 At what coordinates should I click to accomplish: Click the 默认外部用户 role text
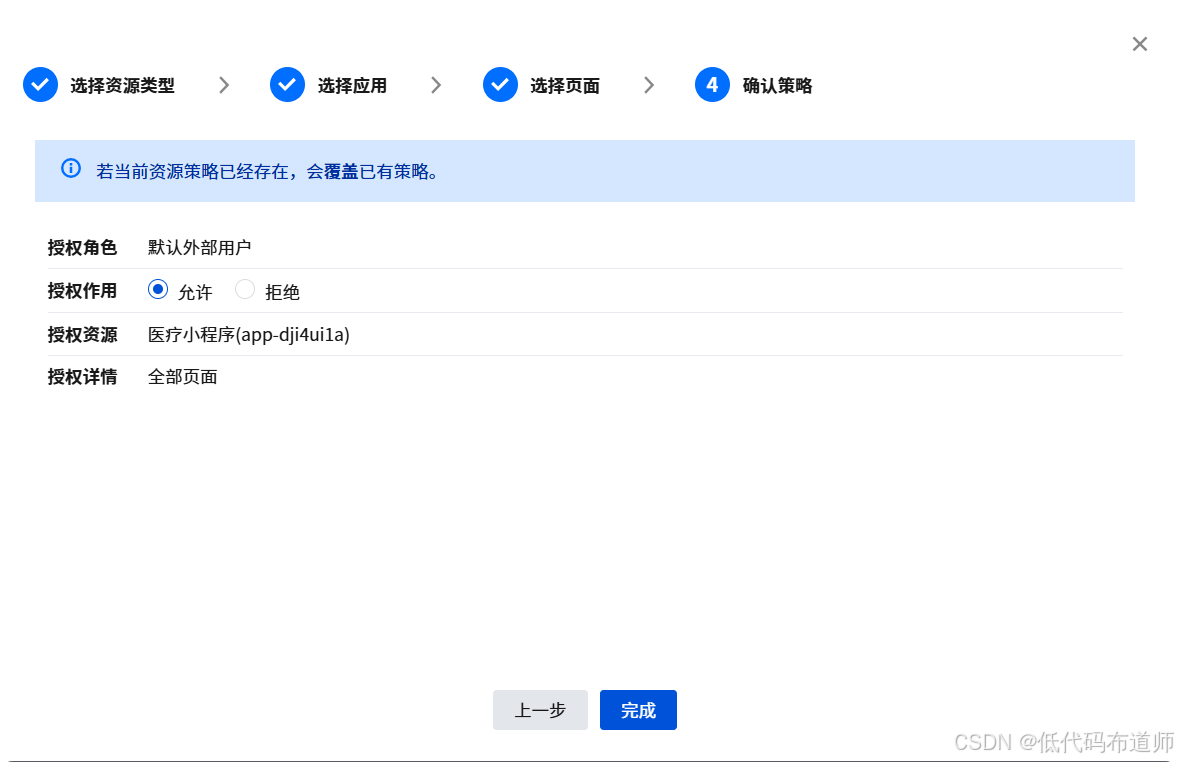click(x=198, y=247)
